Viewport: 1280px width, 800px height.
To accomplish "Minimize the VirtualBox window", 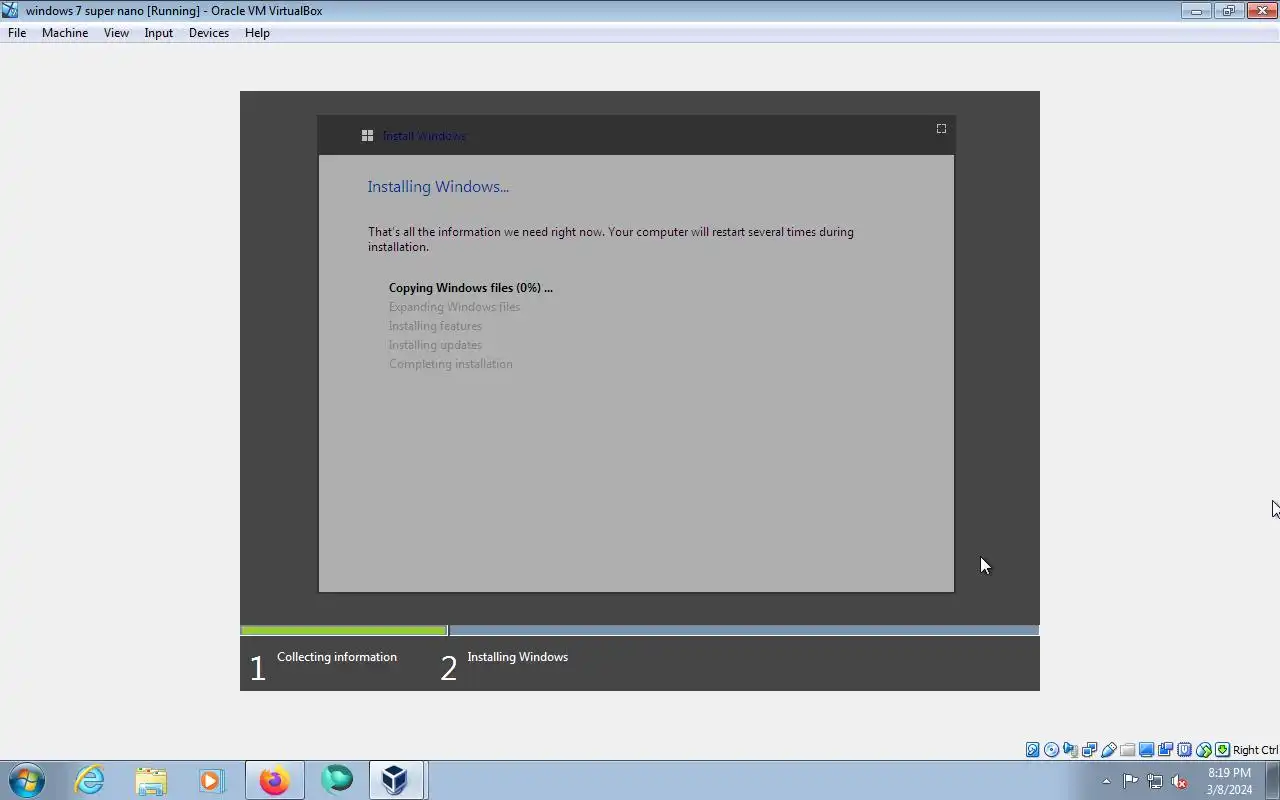I will (1196, 11).
